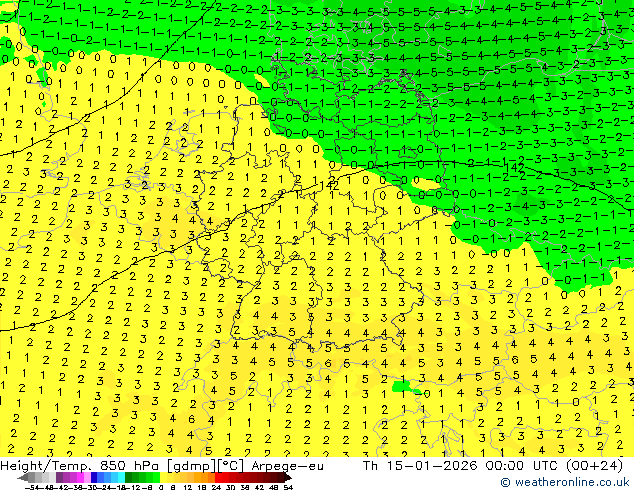Viewport: 634px width, 490px height.
Task: Click the forecast offset '(00+24)'
Action: [x=596, y=466]
